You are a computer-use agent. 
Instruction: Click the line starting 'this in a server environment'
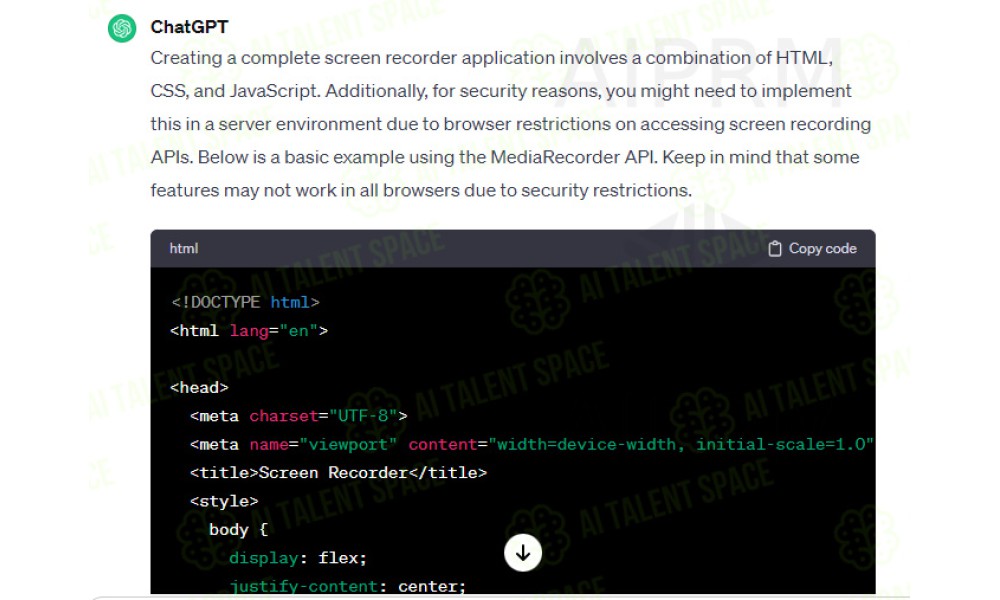(x=511, y=124)
